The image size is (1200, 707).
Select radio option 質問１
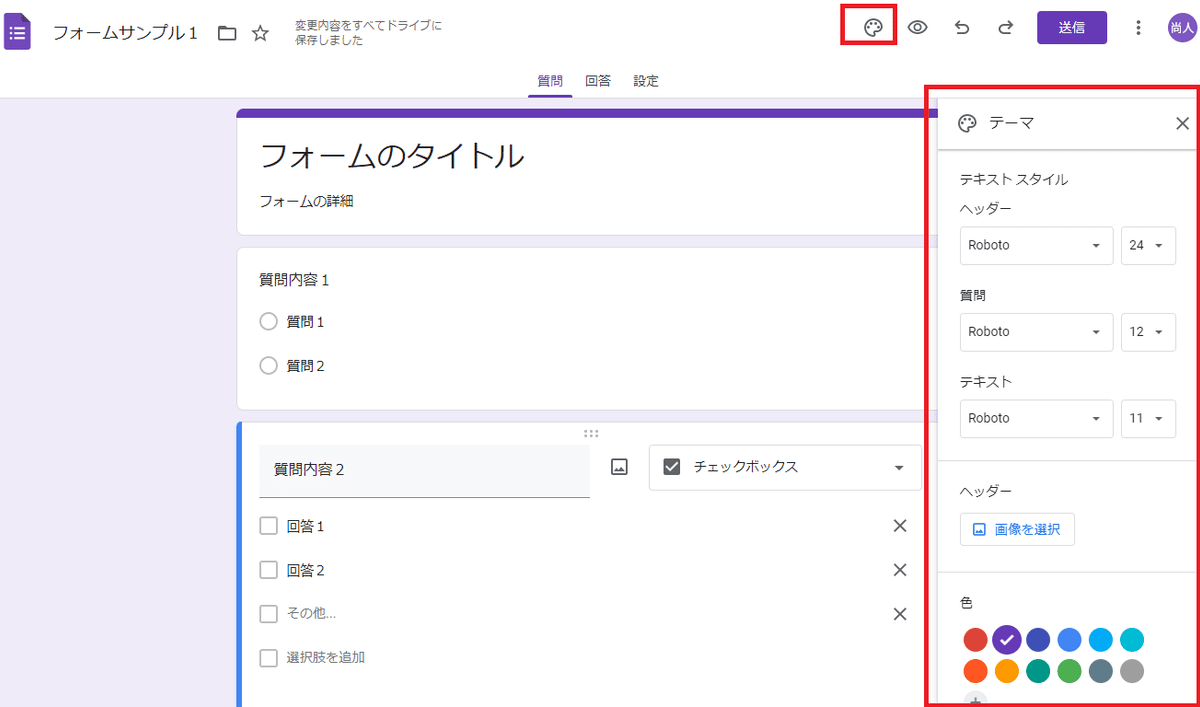[268, 321]
